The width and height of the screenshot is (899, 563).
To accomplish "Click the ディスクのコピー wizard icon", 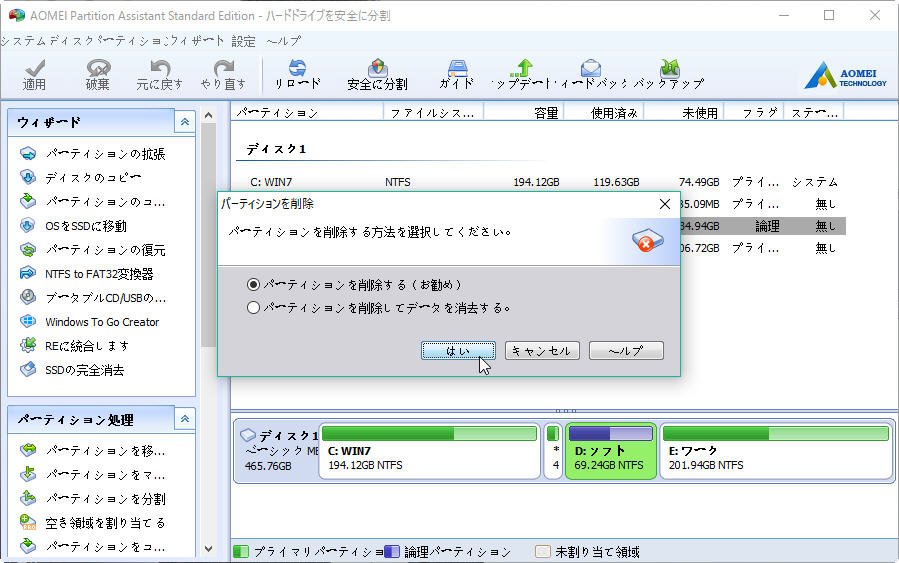I will [28, 177].
